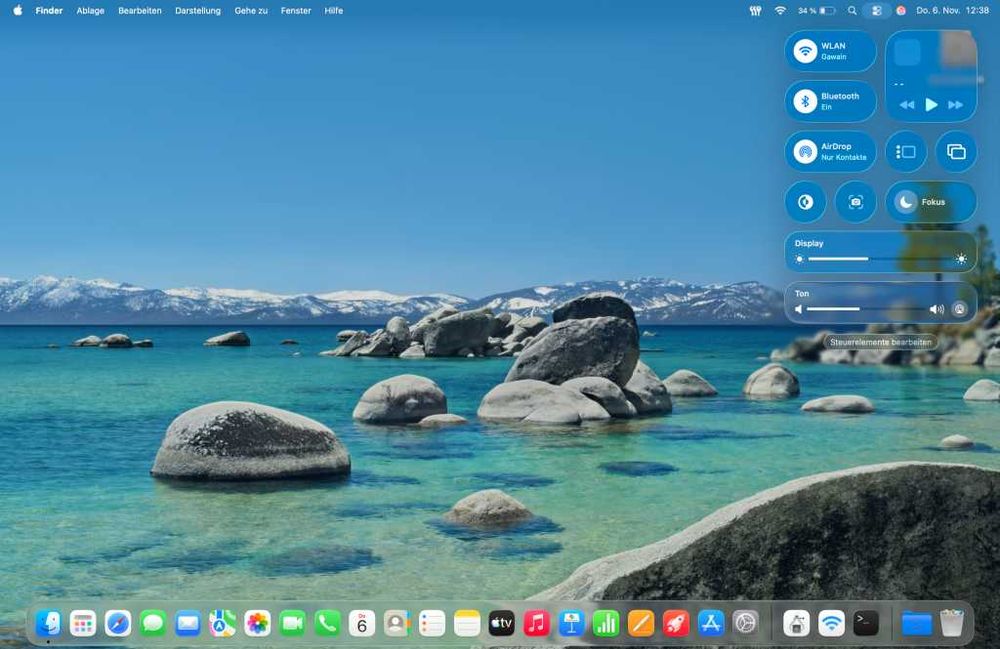Screen dimensions: 1000x649
Task: Open App Store from the Dock
Action: pyautogui.click(x=710, y=623)
